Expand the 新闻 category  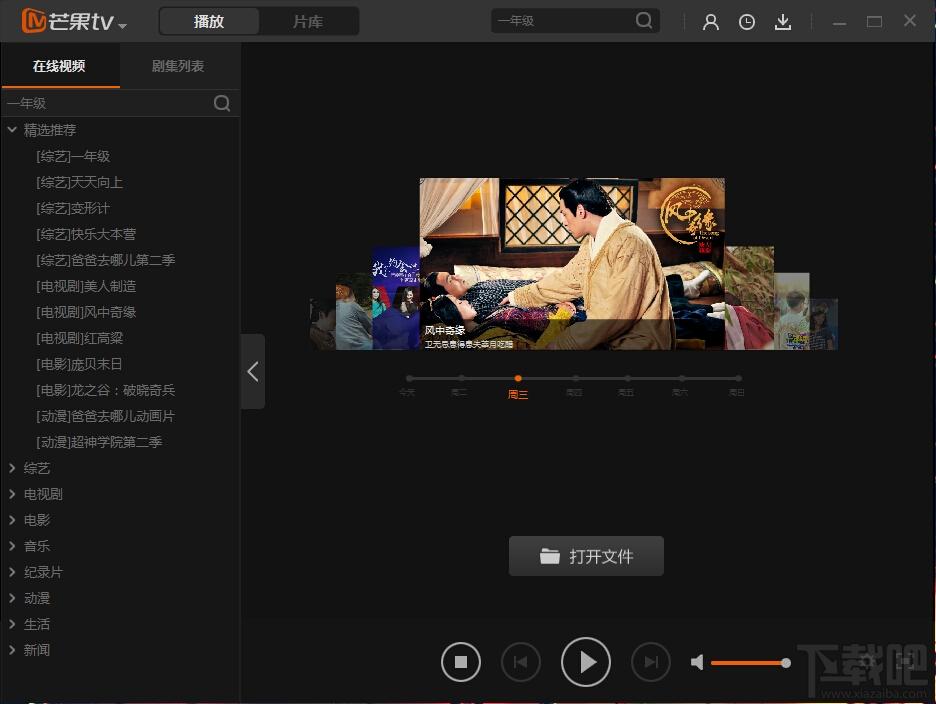click(12, 650)
